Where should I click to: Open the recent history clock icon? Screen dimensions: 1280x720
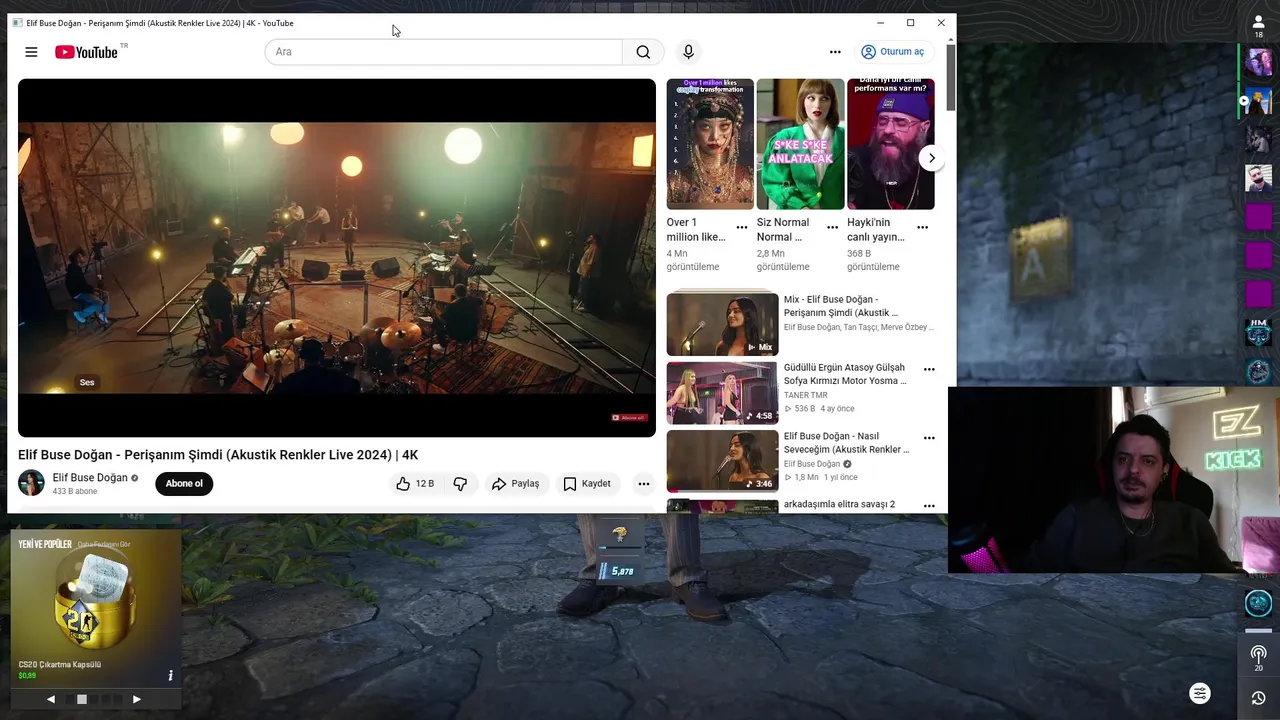point(1259,698)
